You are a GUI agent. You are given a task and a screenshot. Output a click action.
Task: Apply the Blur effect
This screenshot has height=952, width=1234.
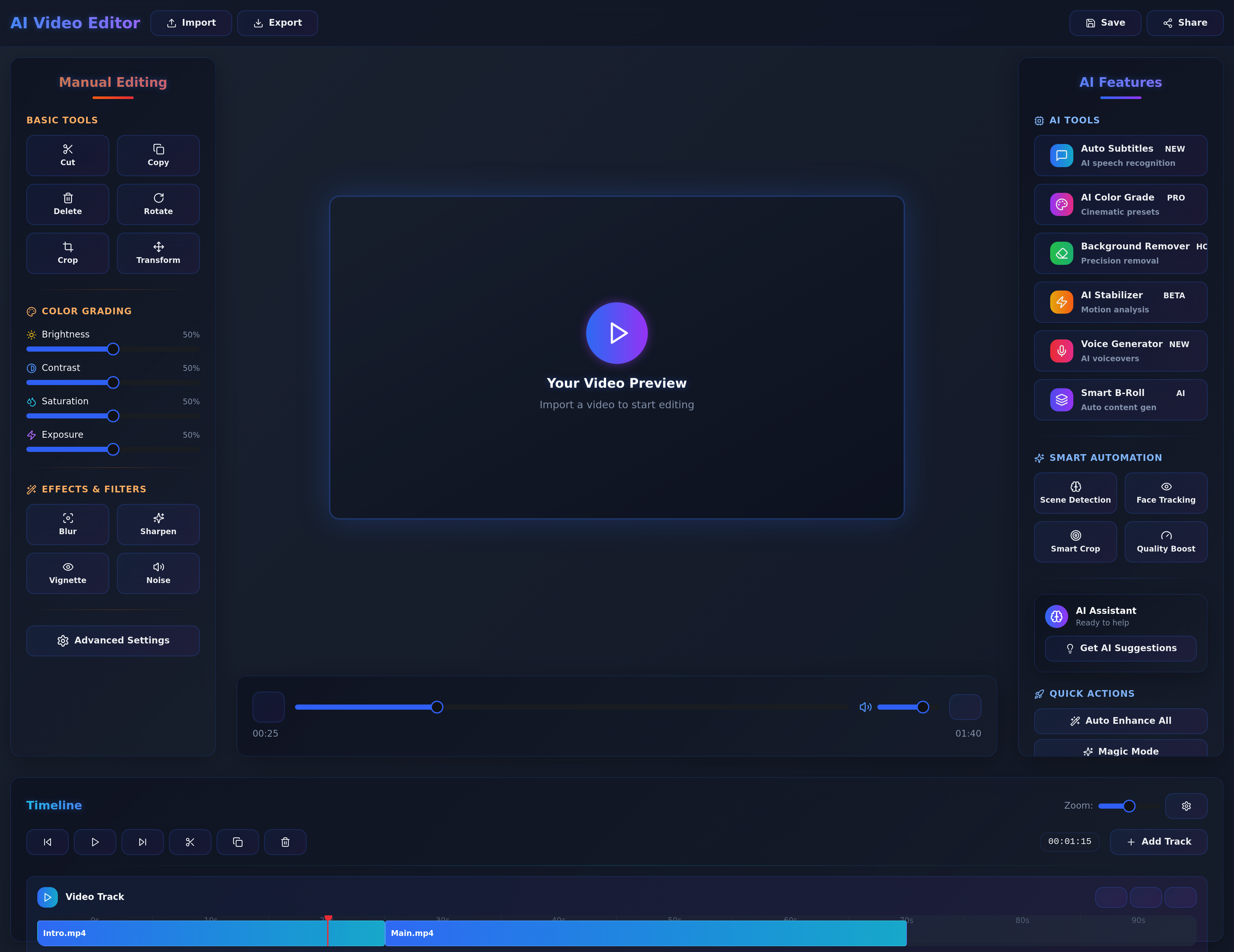(x=67, y=524)
